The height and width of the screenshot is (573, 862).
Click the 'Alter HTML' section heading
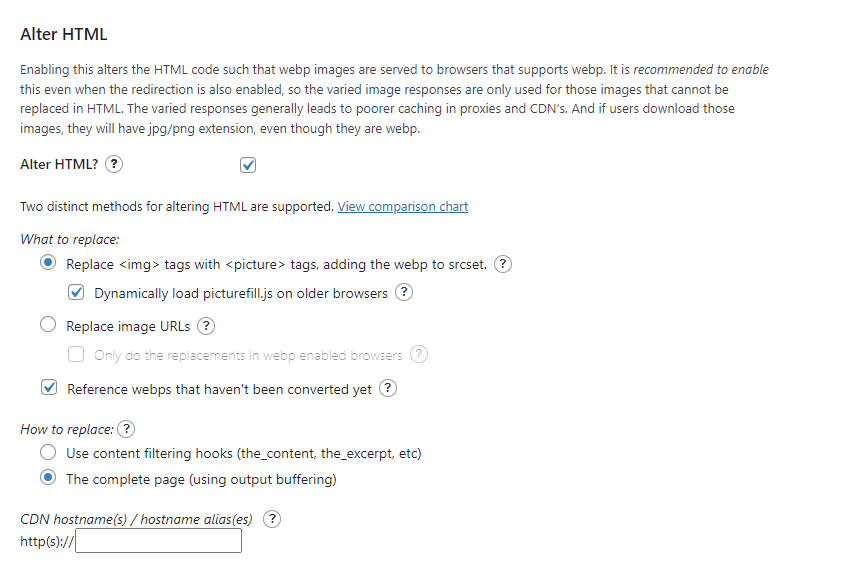click(64, 34)
